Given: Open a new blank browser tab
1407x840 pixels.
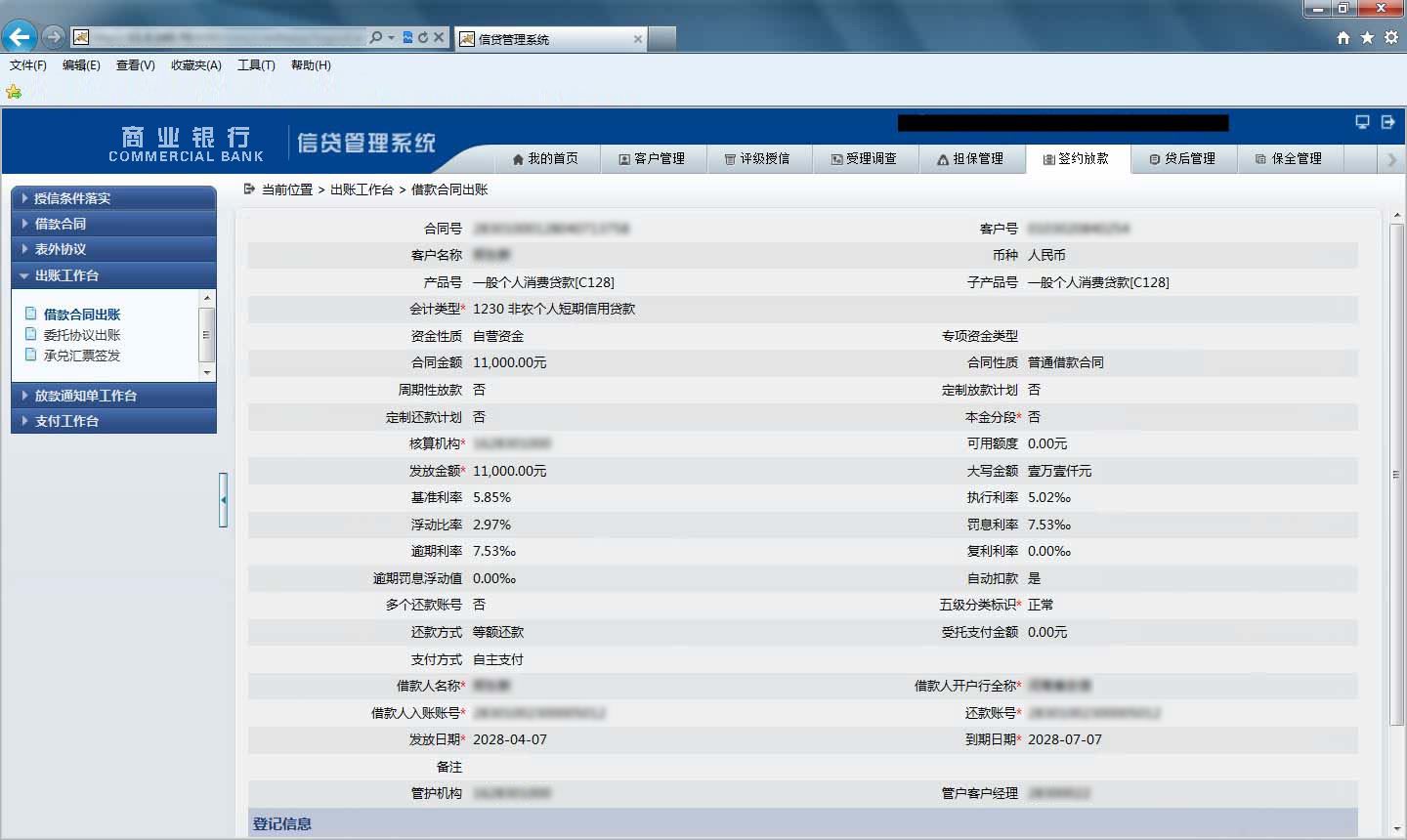Looking at the screenshot, I should pyautogui.click(x=661, y=39).
